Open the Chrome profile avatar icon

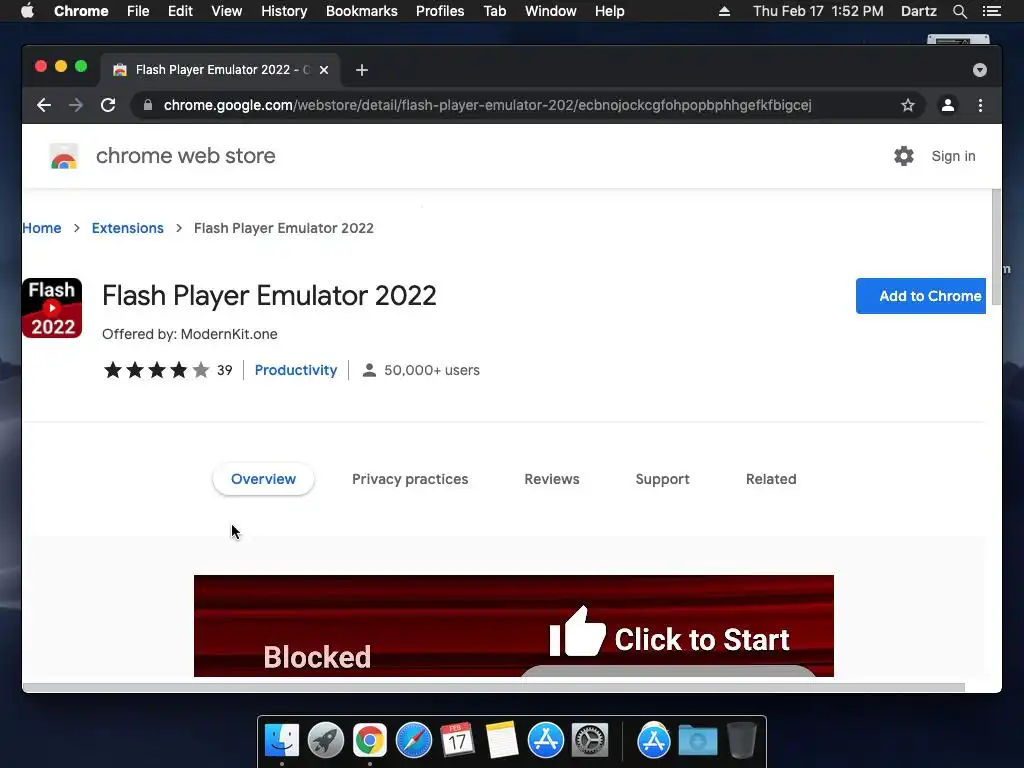[948, 105]
